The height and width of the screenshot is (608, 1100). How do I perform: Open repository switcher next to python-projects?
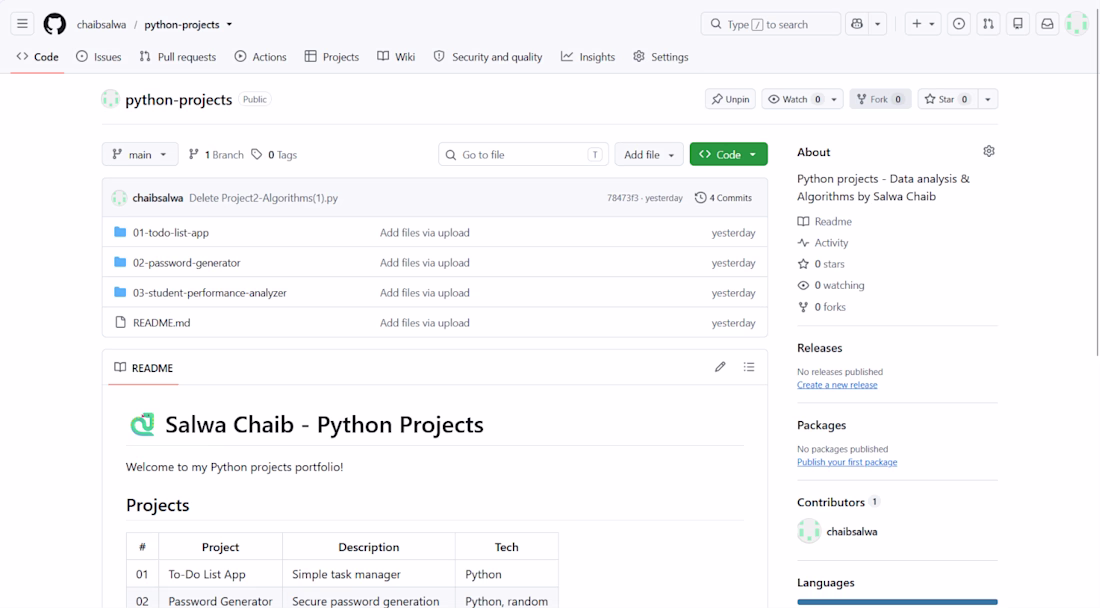click(x=229, y=25)
